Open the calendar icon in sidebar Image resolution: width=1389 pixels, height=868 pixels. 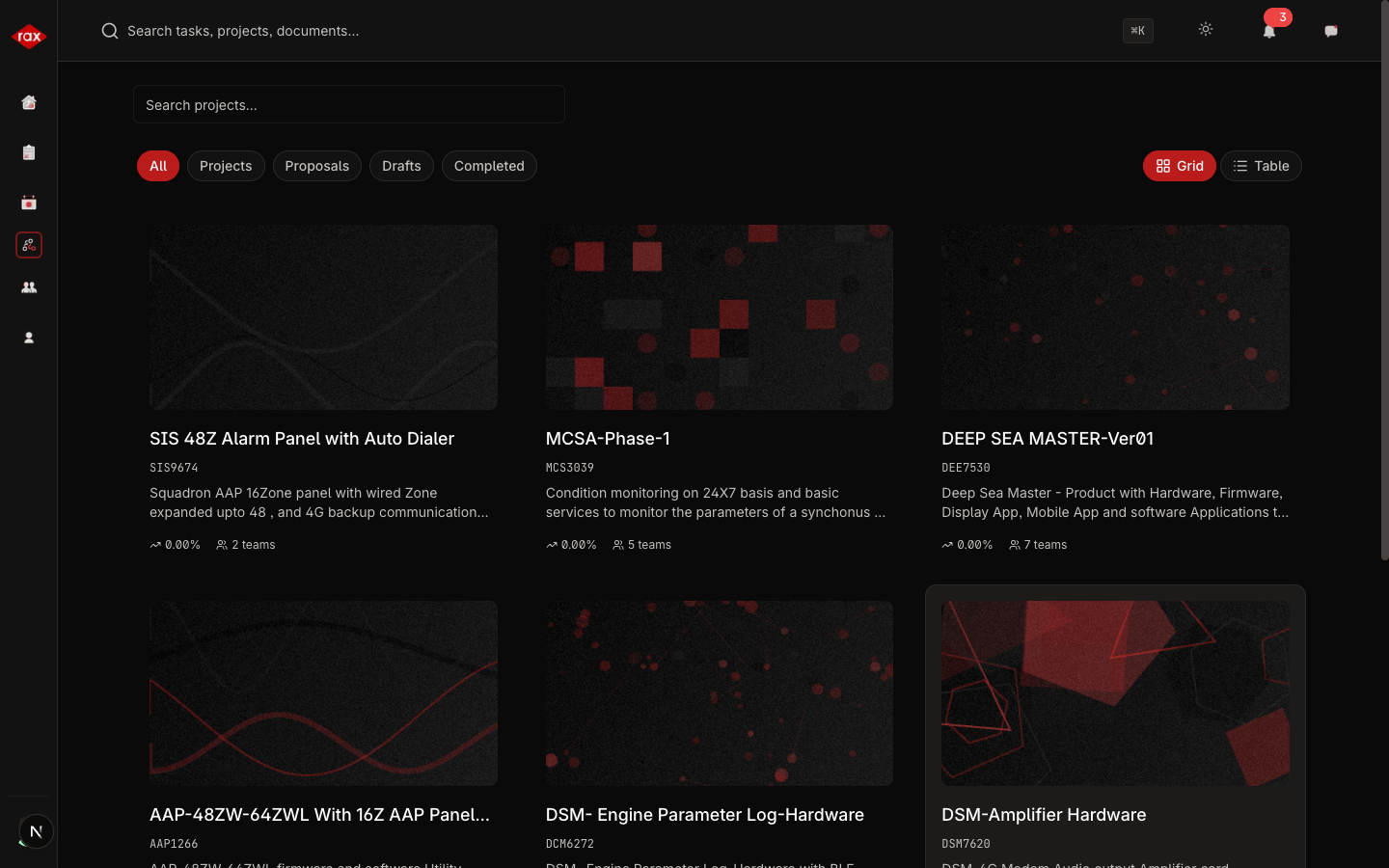29,203
